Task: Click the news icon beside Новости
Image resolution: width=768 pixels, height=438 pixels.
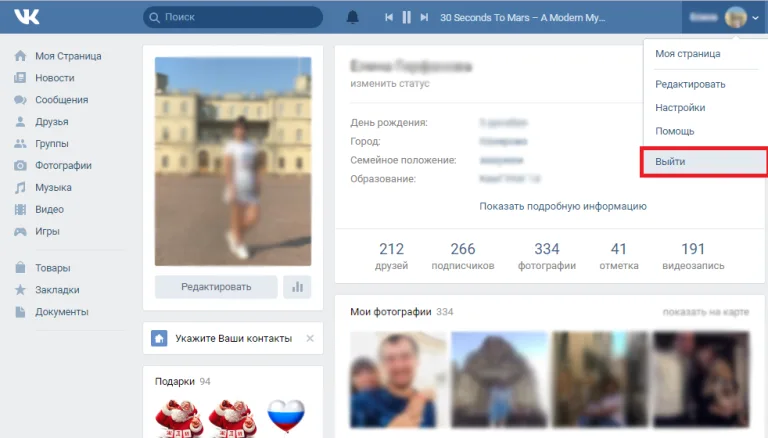Action: [20, 78]
